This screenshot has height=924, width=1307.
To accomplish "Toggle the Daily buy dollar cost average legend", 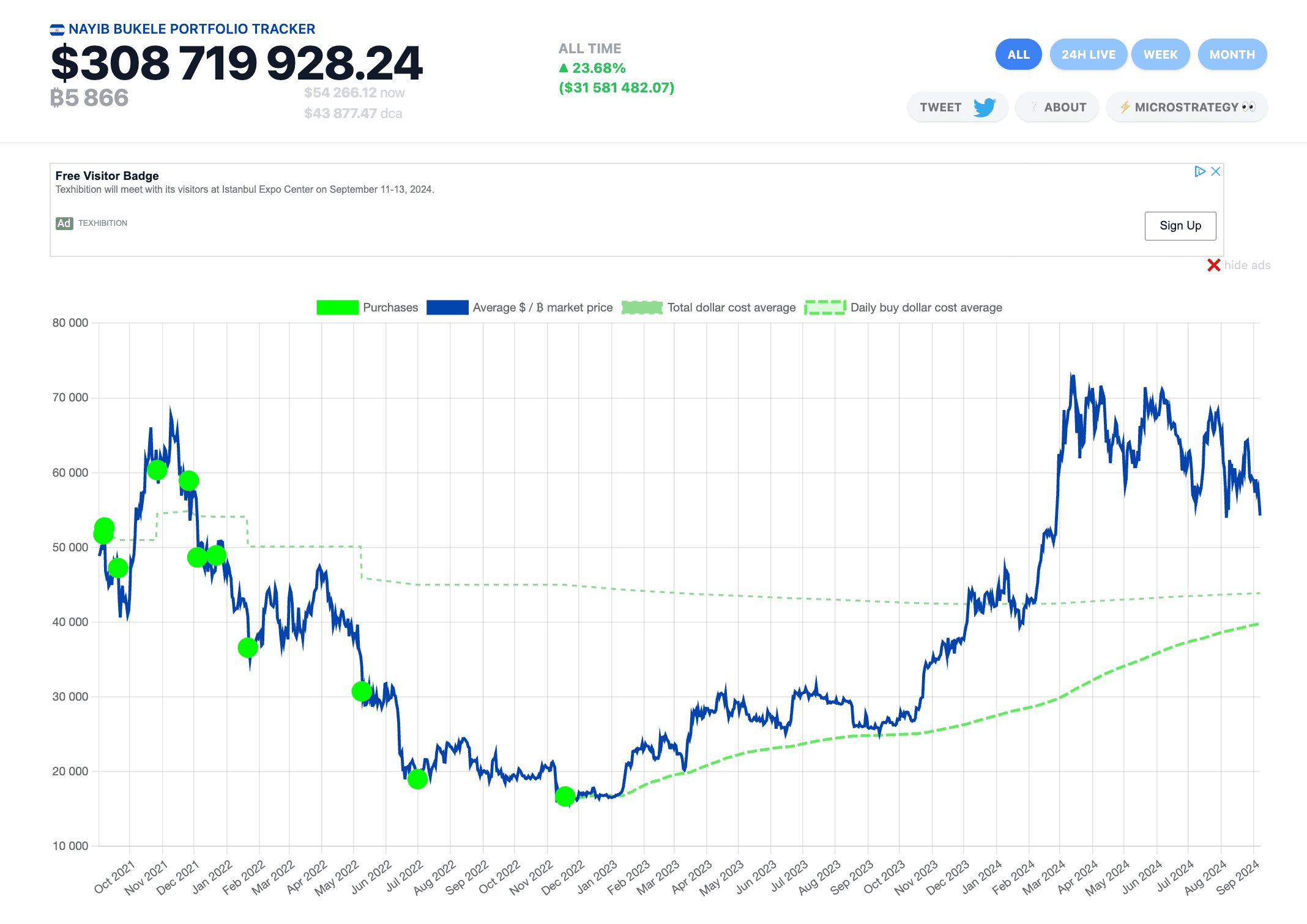I will tap(903, 307).
